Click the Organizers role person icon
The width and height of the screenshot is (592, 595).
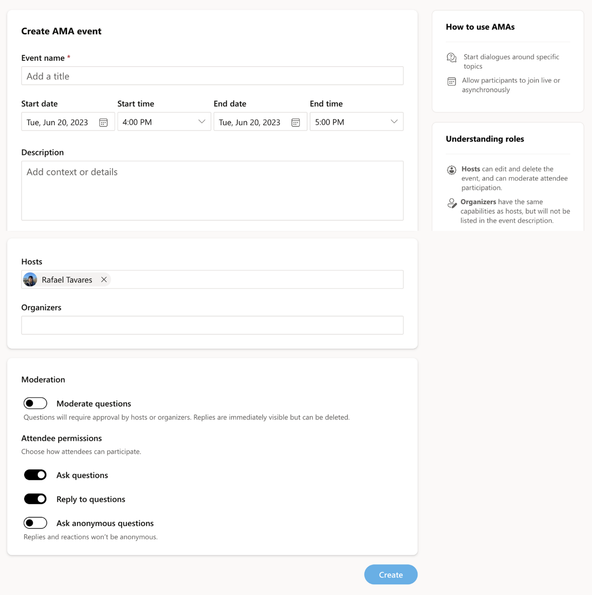tap(452, 203)
